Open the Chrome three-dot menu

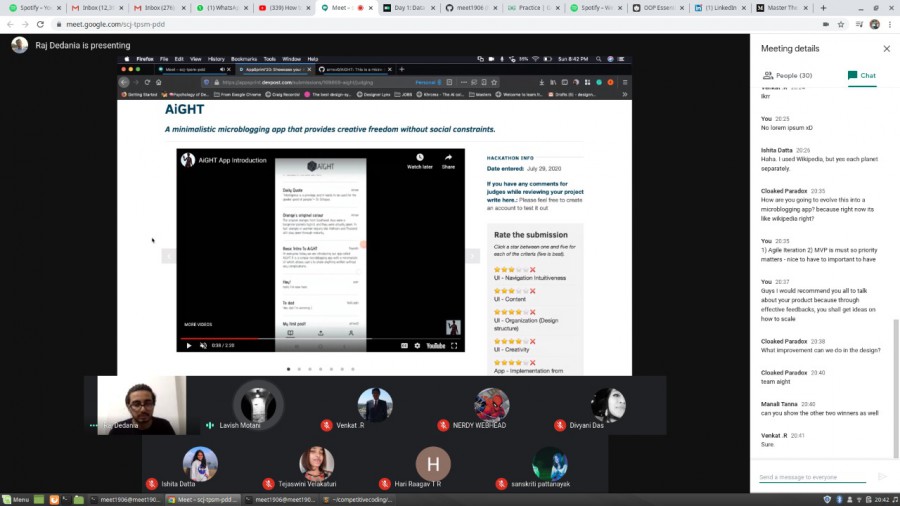coord(890,24)
